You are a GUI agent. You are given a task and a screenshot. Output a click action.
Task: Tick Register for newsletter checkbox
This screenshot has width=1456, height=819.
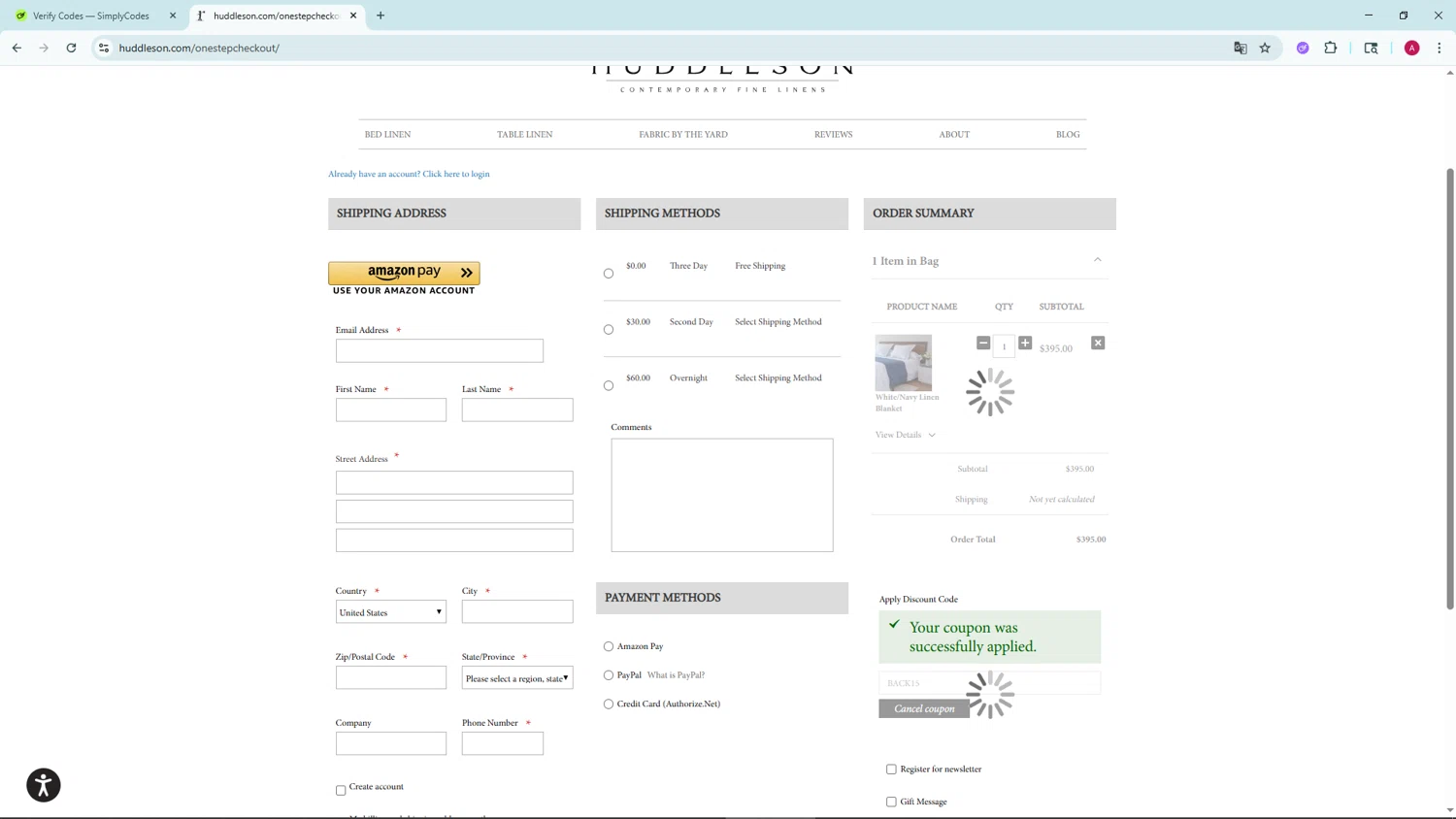click(x=891, y=770)
